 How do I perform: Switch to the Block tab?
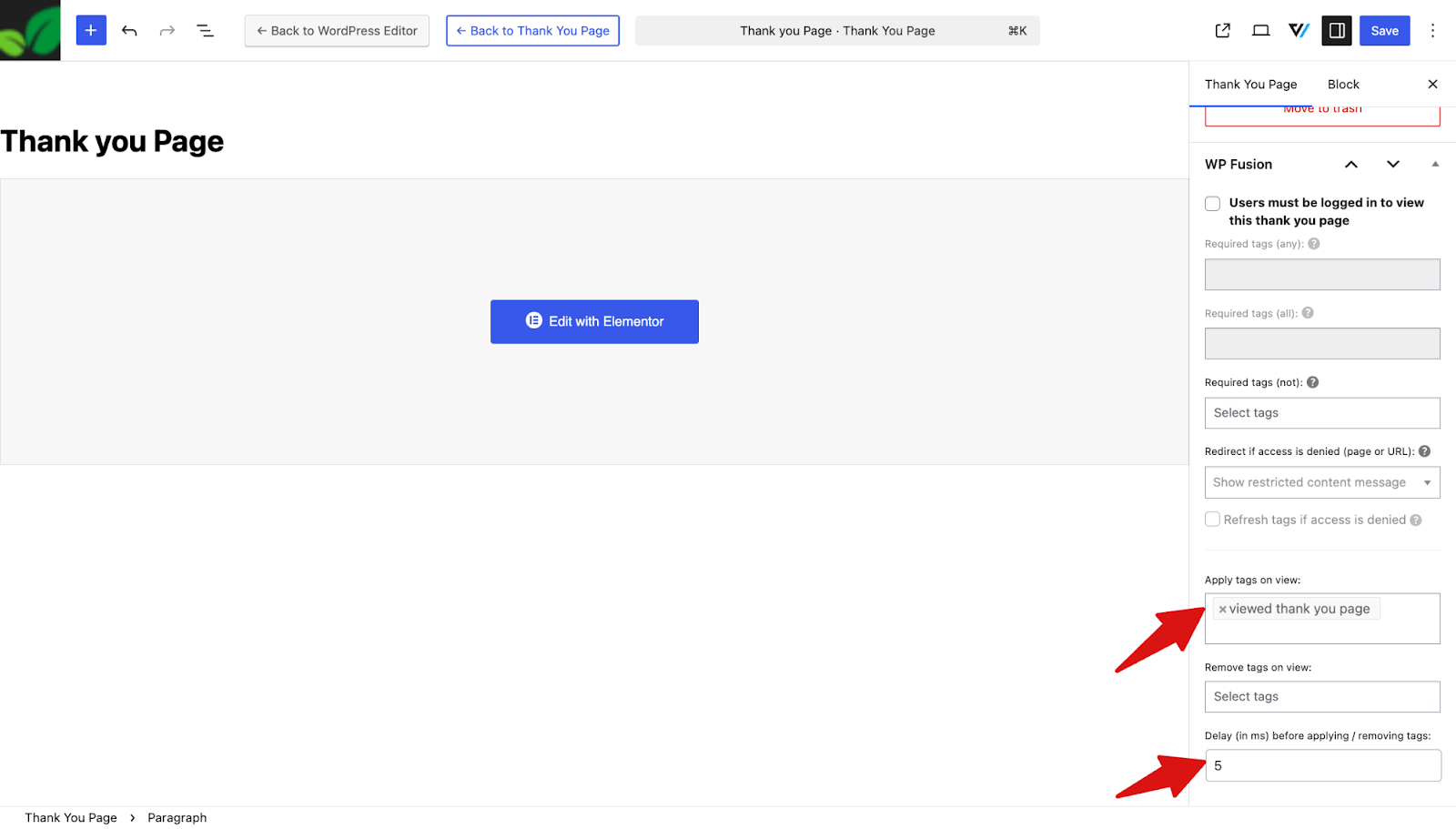[x=1342, y=85]
